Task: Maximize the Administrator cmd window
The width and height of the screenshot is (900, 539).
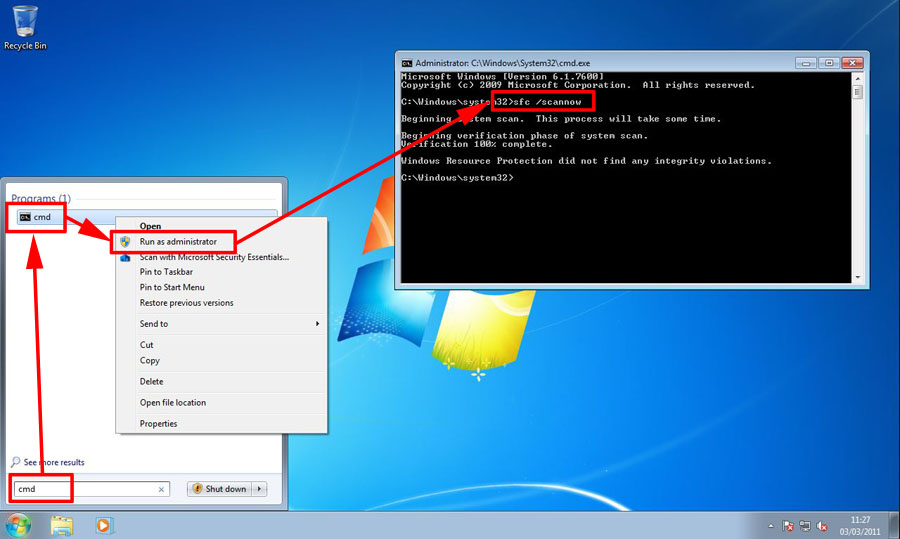Action: click(x=829, y=63)
